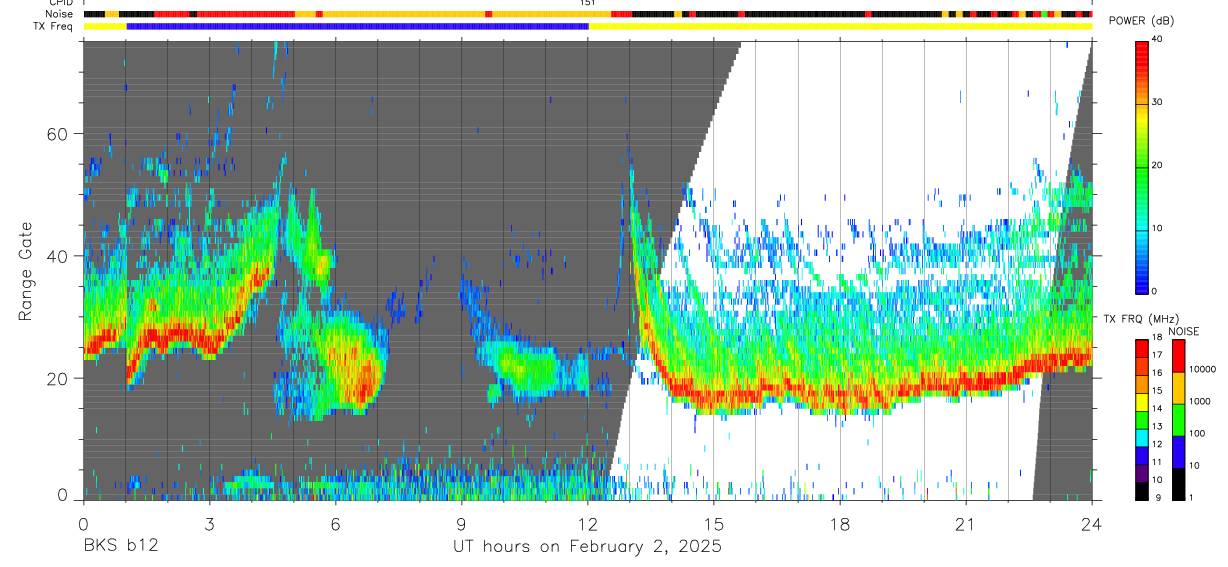This screenshot has width=1228, height=567.
Task: Click the TX FRQ (MHz) color bar
Action: (1141, 419)
